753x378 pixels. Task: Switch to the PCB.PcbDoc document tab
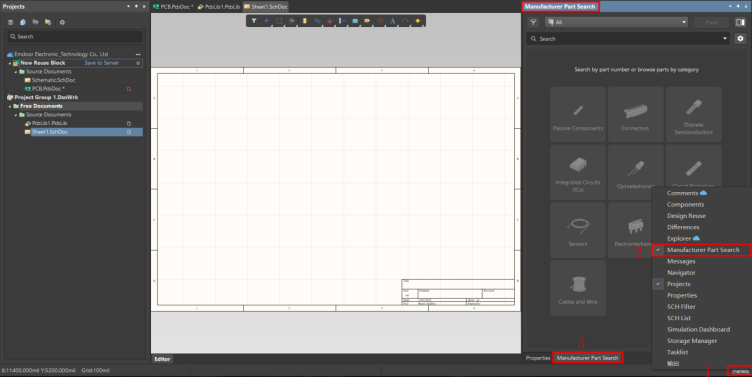[173, 7]
